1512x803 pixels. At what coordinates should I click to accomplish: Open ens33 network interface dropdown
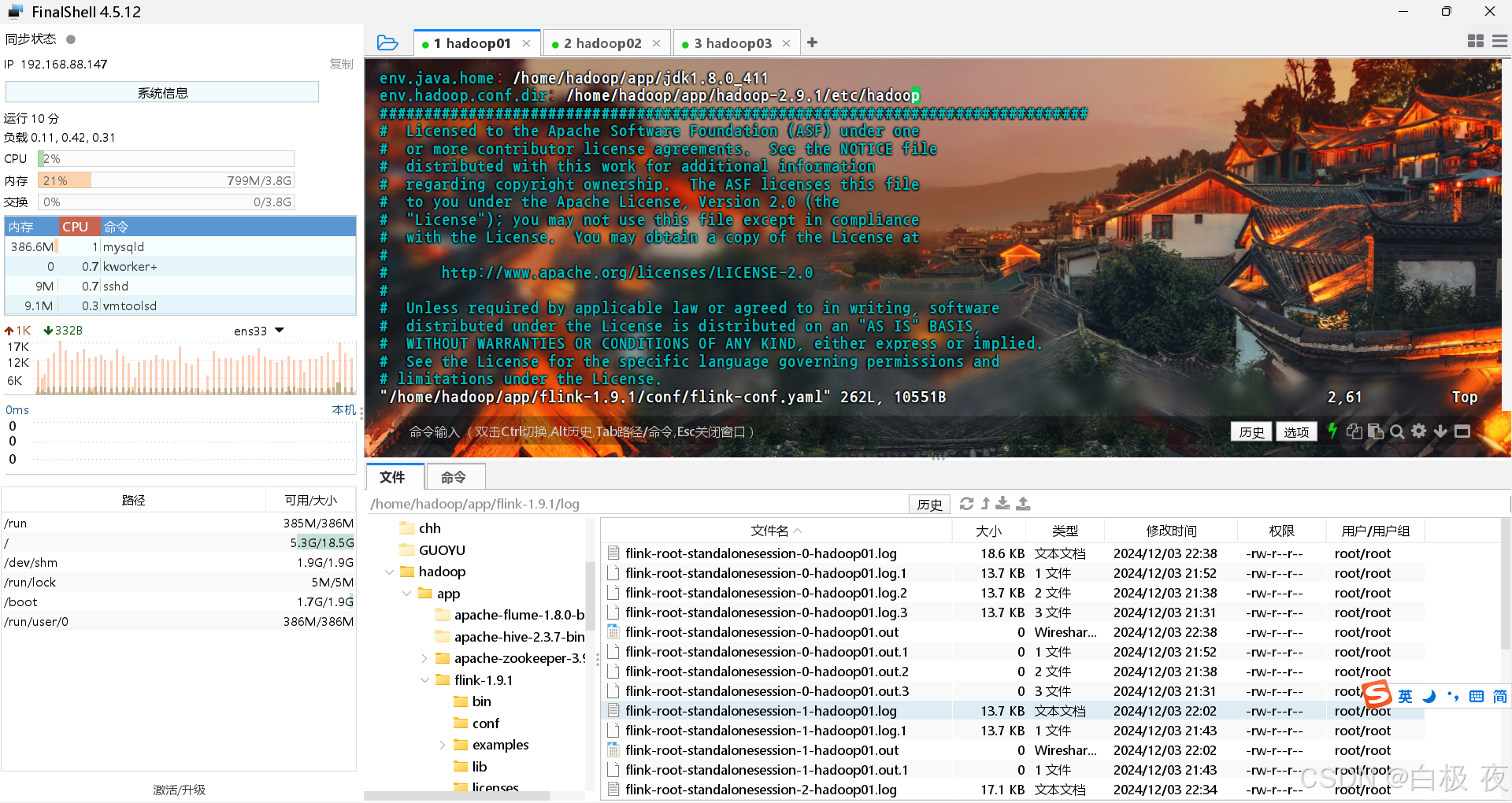click(x=279, y=331)
